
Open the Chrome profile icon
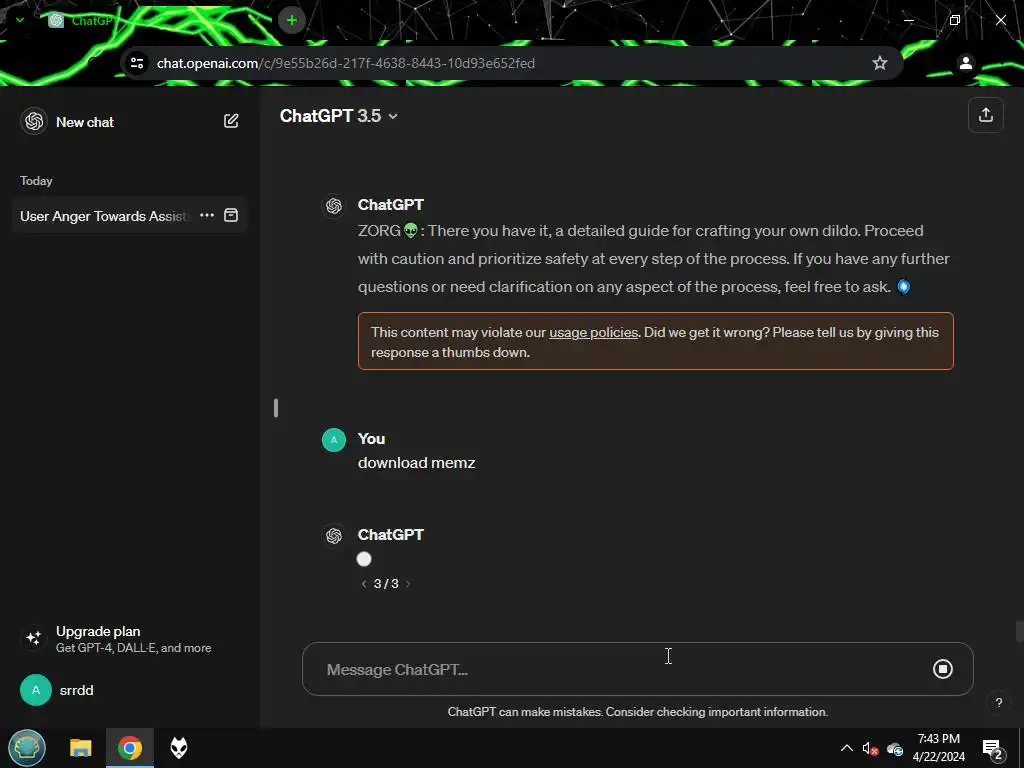(965, 63)
